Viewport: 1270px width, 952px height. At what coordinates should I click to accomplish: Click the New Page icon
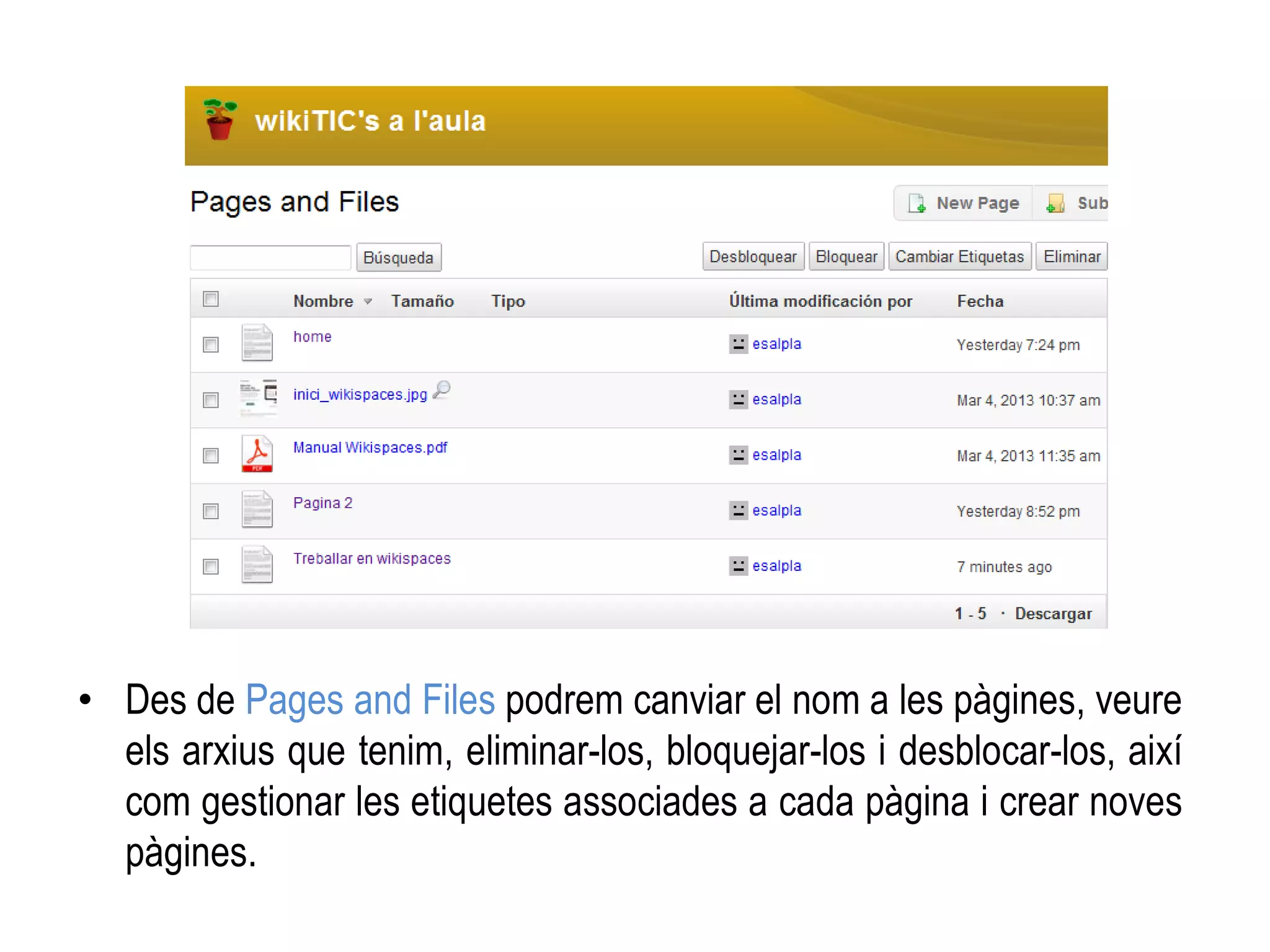pyautogui.click(x=917, y=203)
